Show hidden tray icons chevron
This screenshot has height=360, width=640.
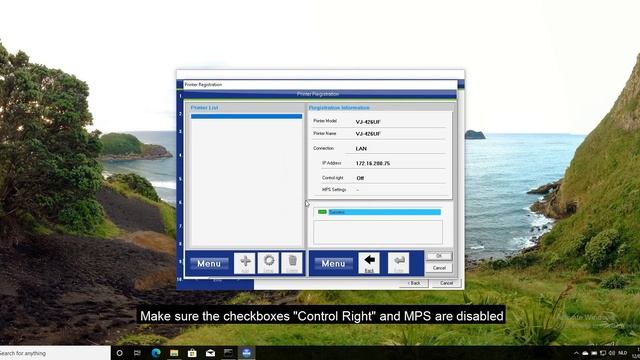pos(576,353)
